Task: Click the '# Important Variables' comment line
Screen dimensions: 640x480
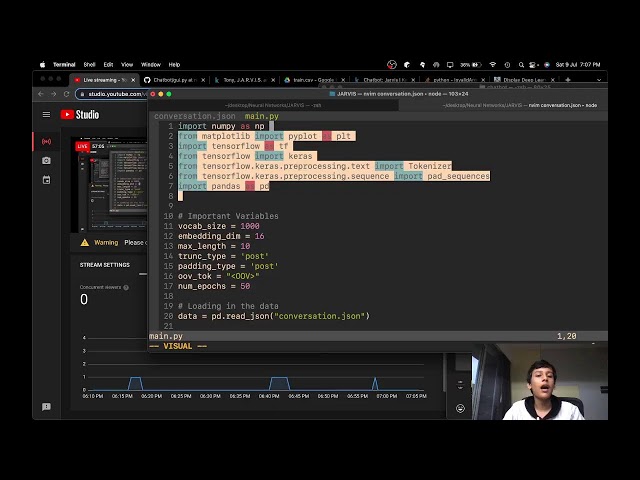Action: [228, 216]
